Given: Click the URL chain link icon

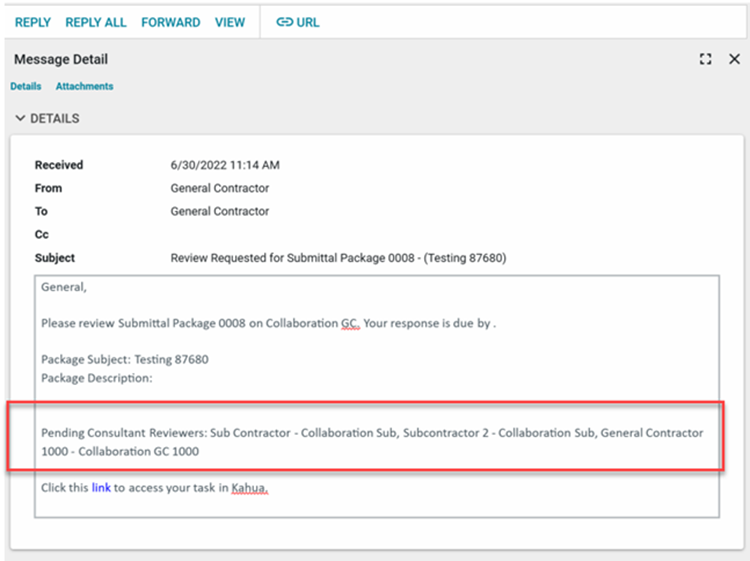Looking at the screenshot, I should click(x=285, y=22).
